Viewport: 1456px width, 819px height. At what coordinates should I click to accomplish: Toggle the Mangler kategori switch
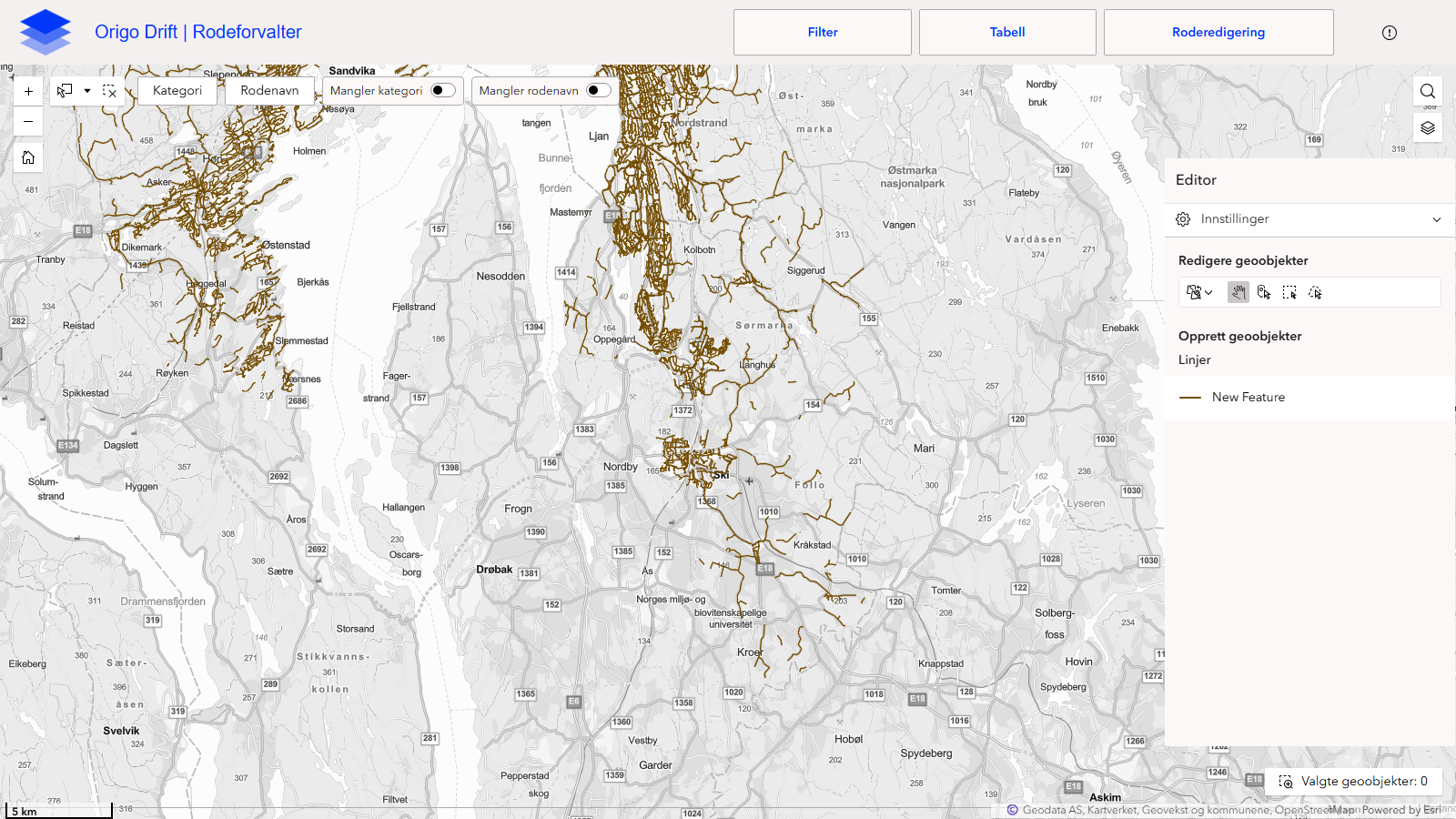[443, 90]
